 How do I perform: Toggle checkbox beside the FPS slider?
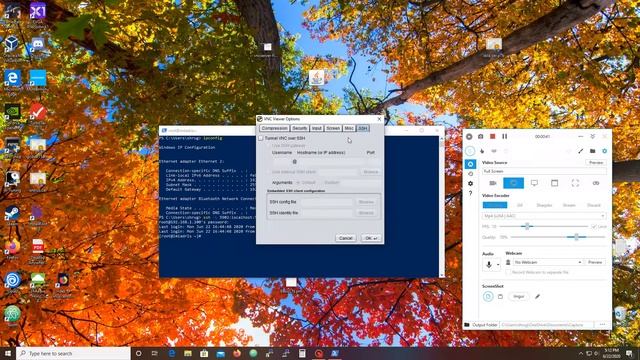(x=594, y=226)
